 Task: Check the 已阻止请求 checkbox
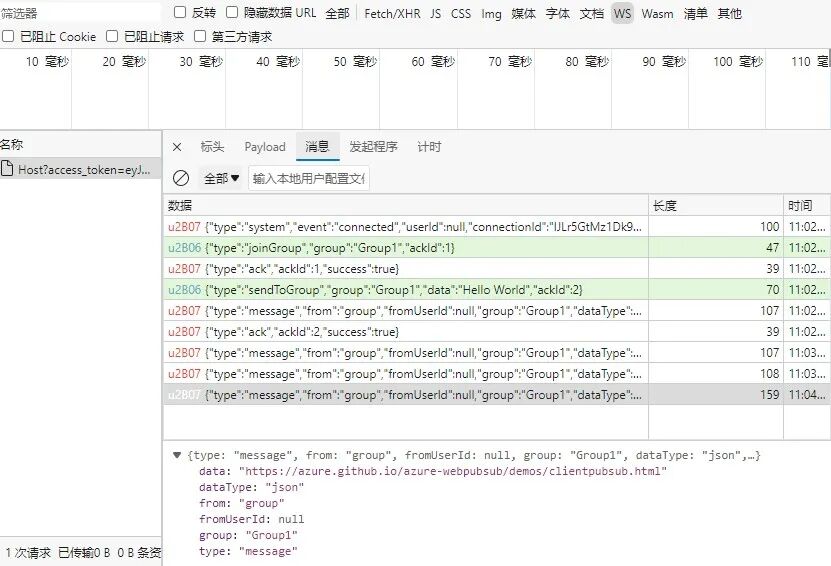point(112,36)
